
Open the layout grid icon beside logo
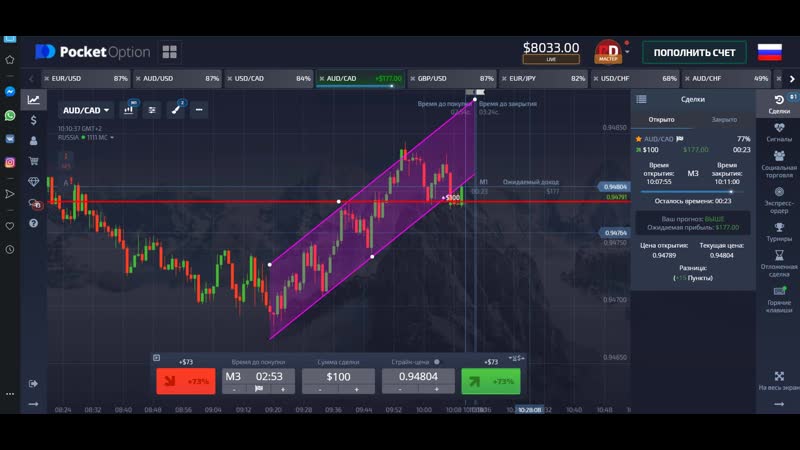pos(169,52)
